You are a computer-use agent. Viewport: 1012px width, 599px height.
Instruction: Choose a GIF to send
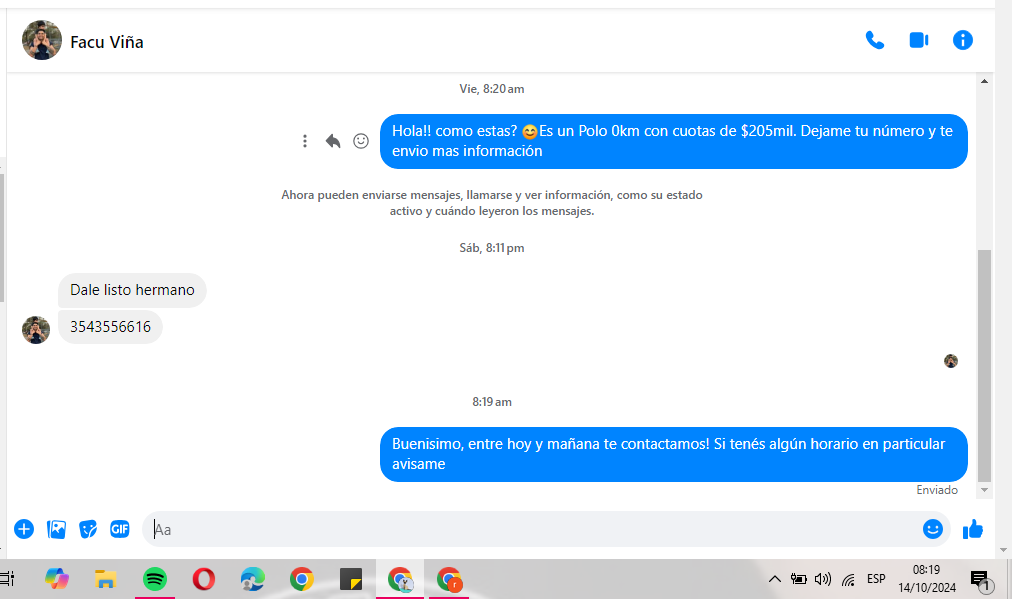[119, 529]
